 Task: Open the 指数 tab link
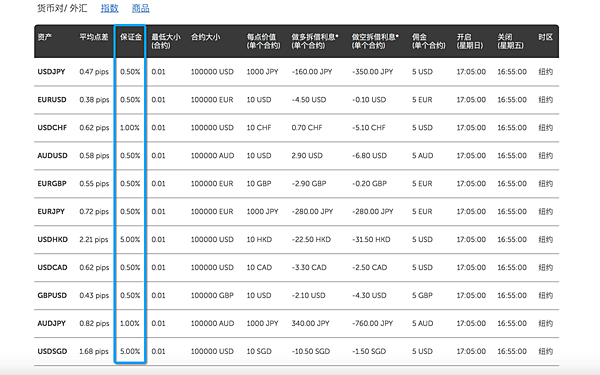(x=109, y=8)
